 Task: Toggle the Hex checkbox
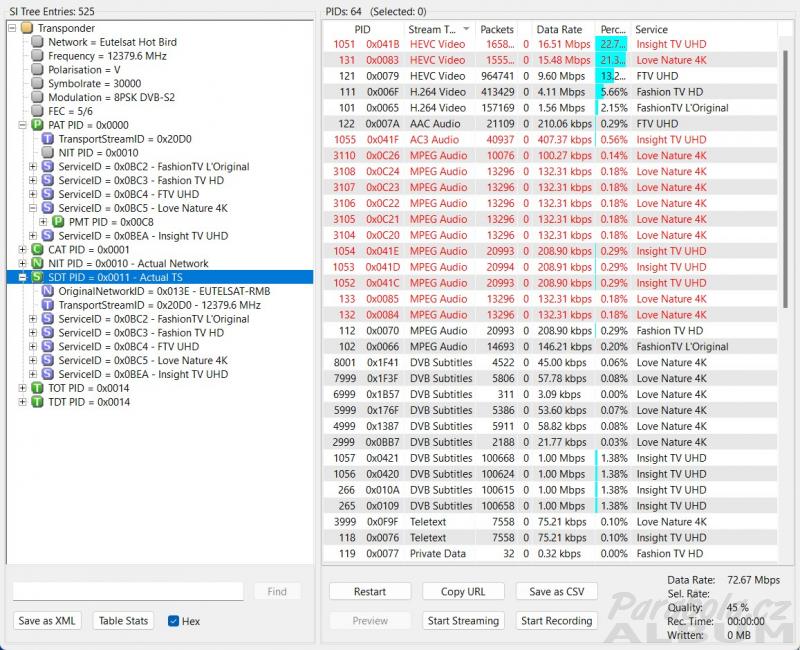tap(173, 620)
